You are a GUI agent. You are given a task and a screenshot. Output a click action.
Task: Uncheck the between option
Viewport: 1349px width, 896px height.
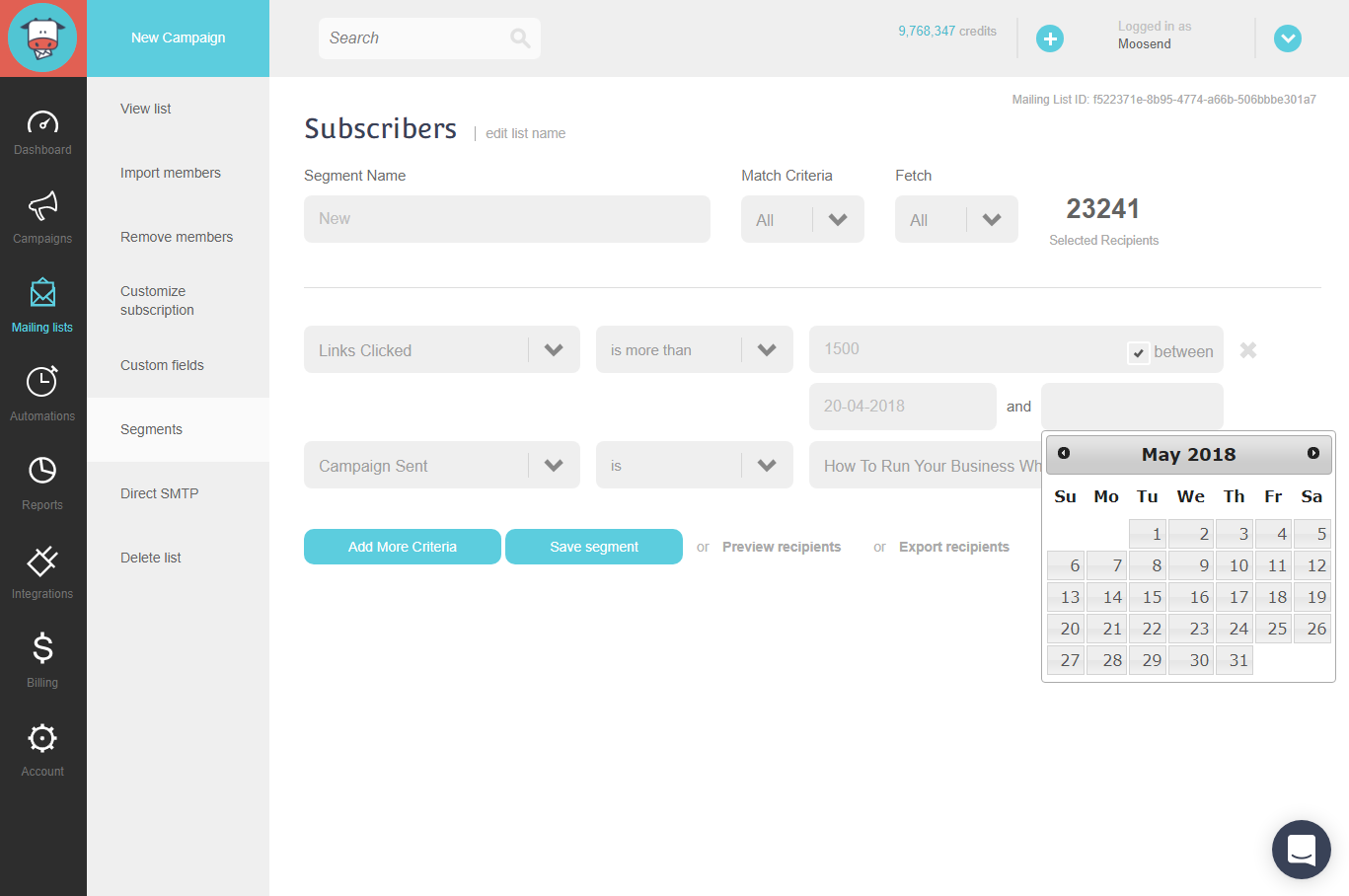click(1139, 351)
